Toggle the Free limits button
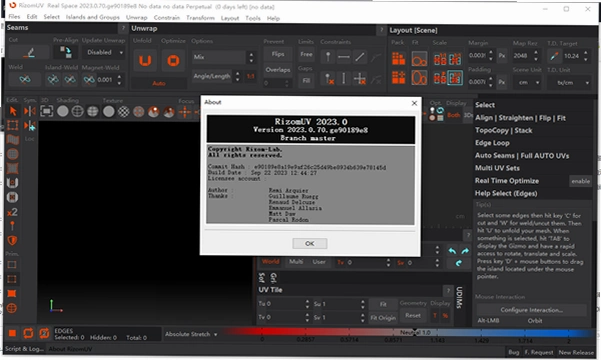 pos(306,54)
